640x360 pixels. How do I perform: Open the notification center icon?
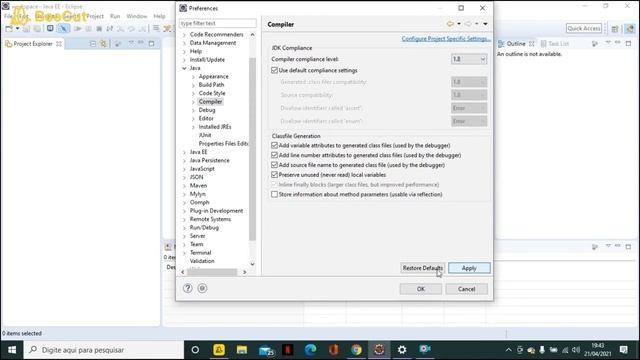pyautogui.click(x=624, y=350)
